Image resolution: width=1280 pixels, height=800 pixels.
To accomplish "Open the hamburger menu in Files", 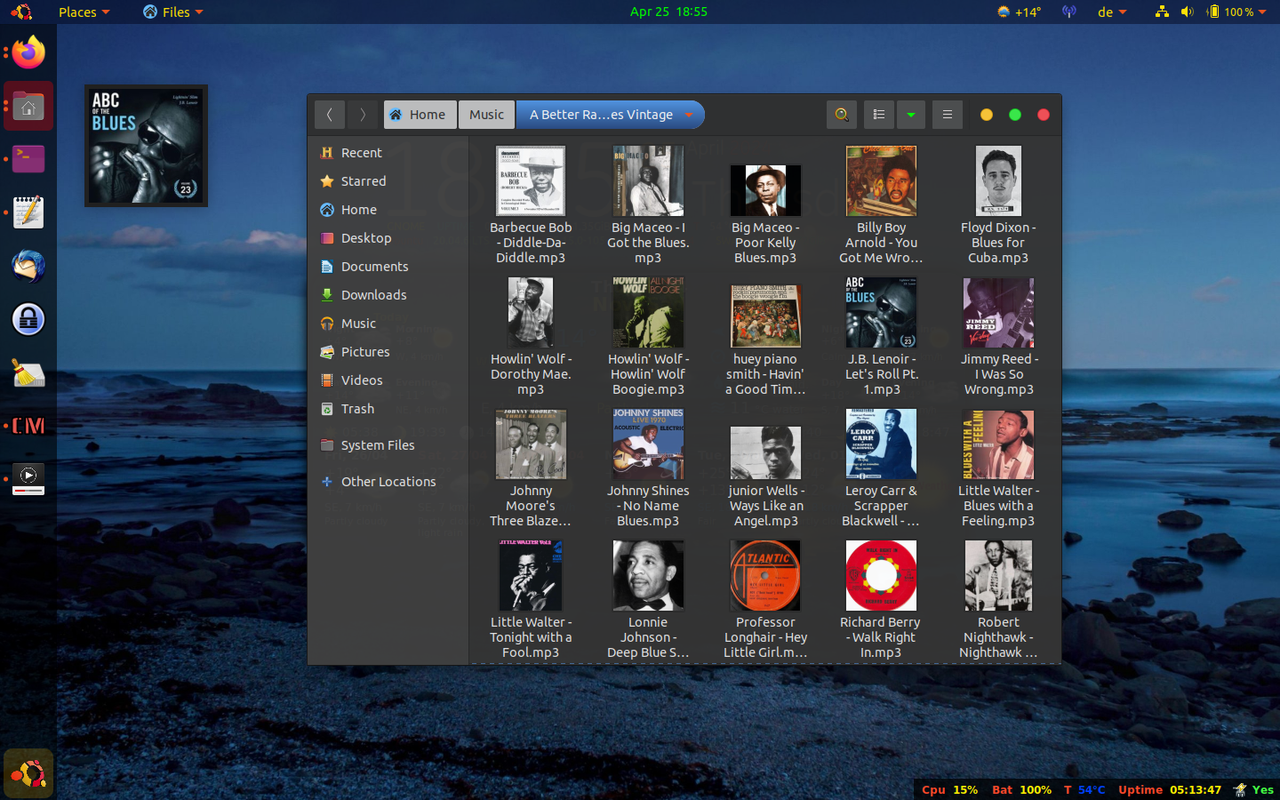I will (x=947, y=115).
